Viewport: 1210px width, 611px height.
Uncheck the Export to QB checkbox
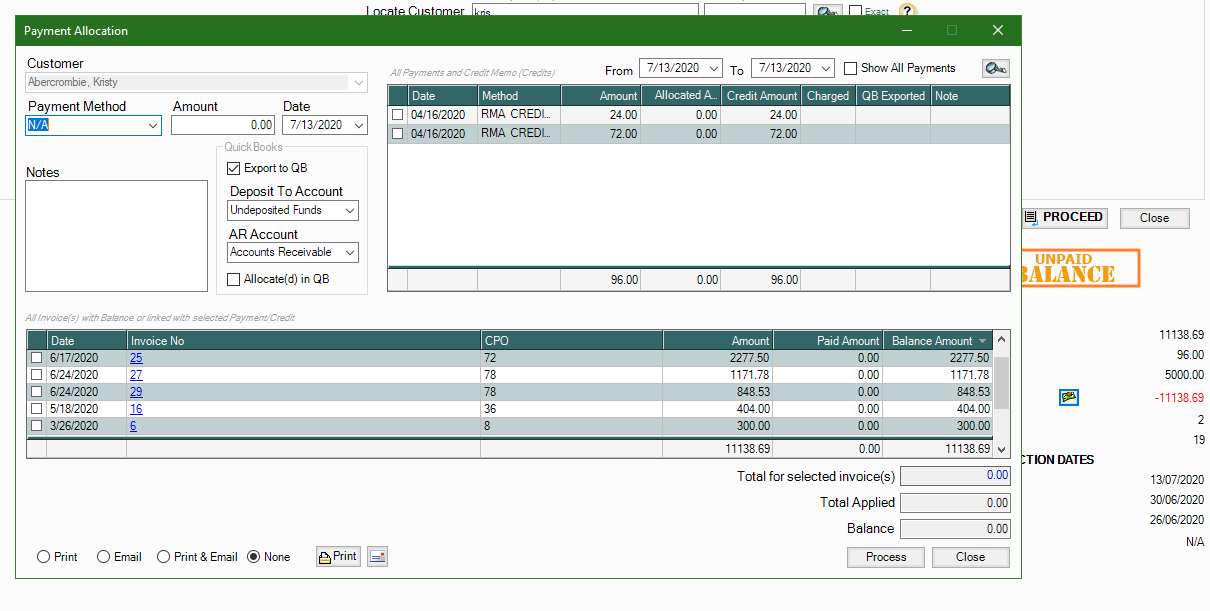[234, 168]
